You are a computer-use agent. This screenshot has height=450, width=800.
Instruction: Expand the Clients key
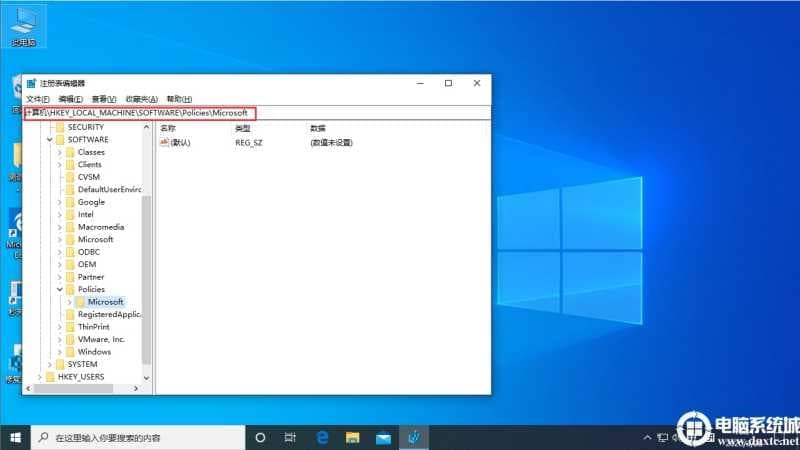click(x=60, y=165)
